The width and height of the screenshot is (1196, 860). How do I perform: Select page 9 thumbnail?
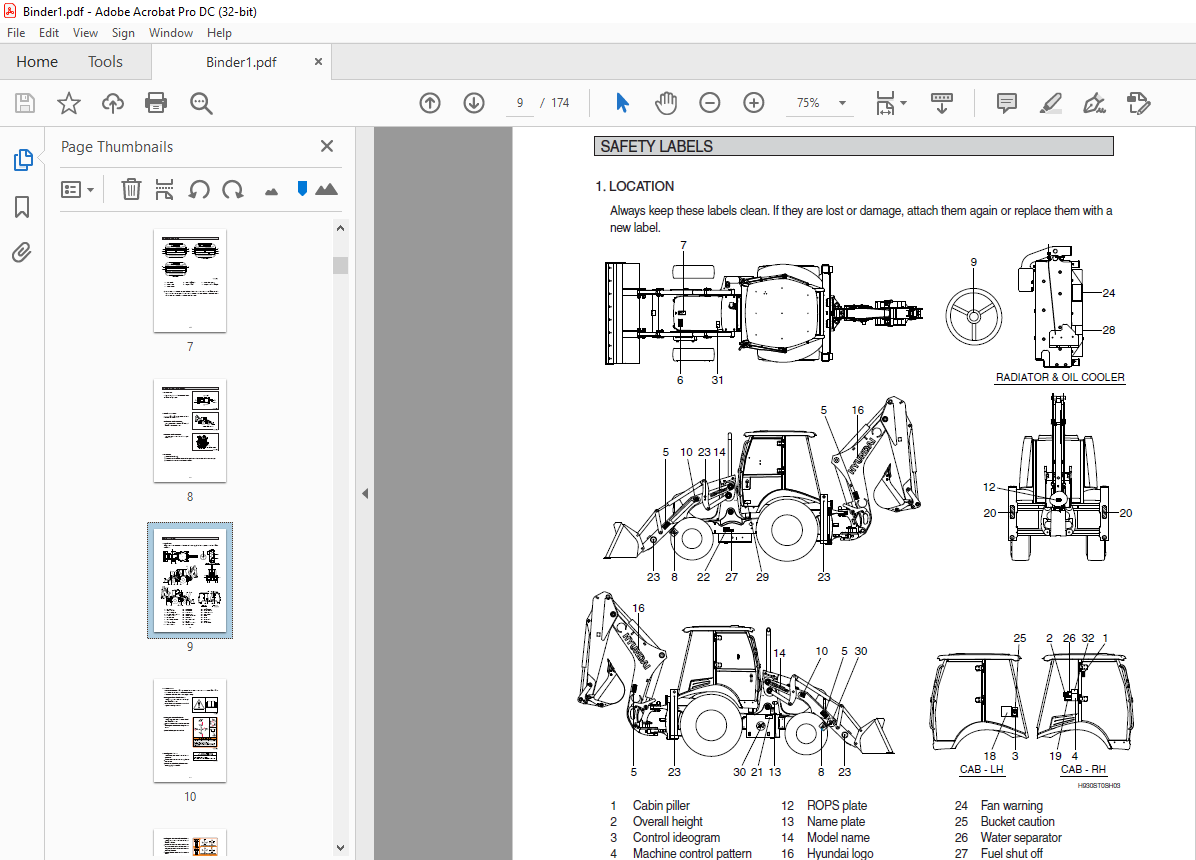pos(190,581)
